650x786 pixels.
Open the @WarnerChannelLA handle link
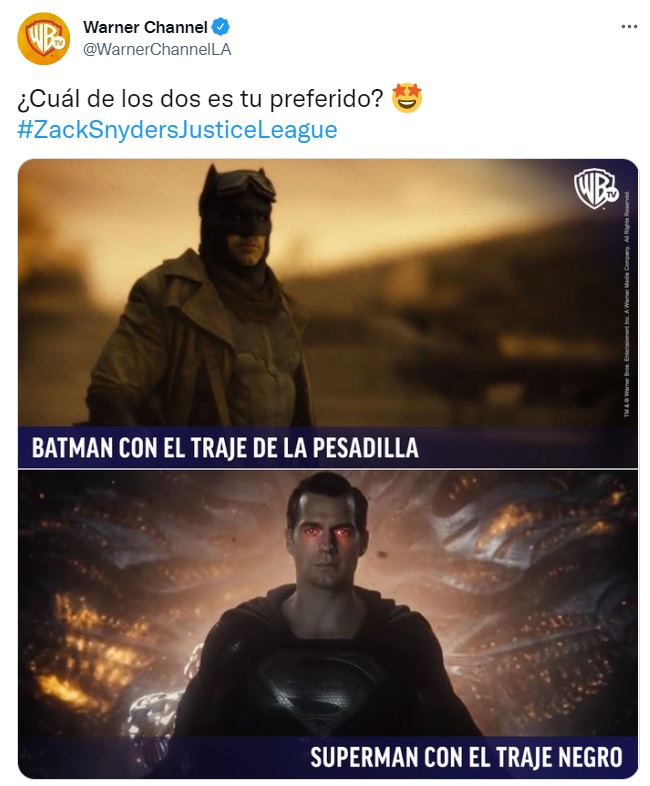(157, 49)
